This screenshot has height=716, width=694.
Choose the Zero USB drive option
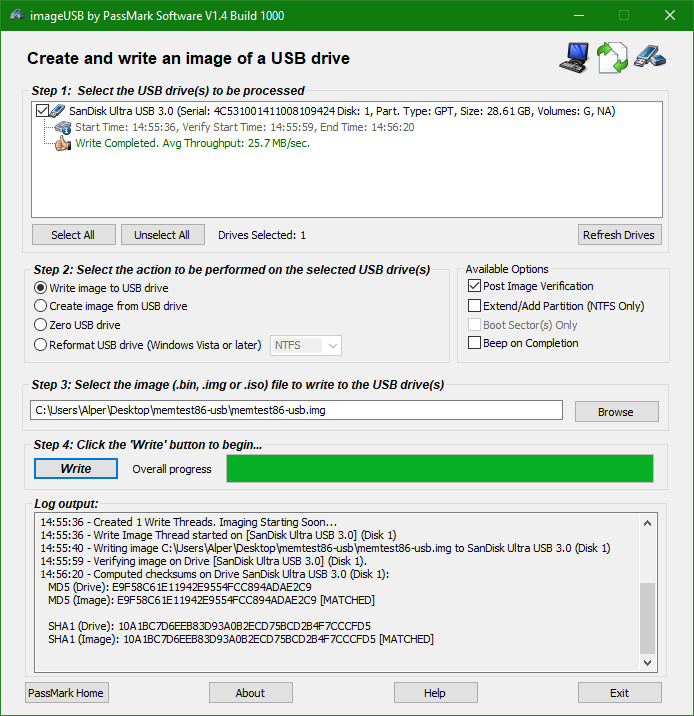(x=41, y=325)
